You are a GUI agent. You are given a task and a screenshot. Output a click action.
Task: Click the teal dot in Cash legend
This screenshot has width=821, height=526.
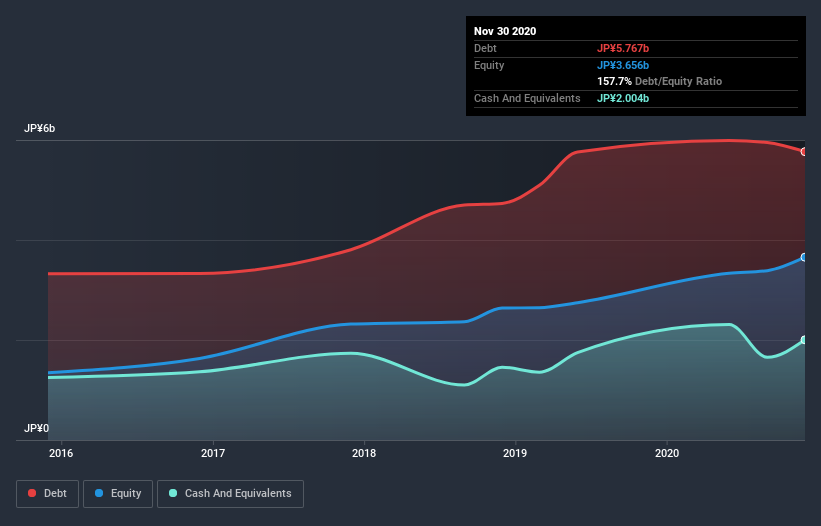(173, 493)
